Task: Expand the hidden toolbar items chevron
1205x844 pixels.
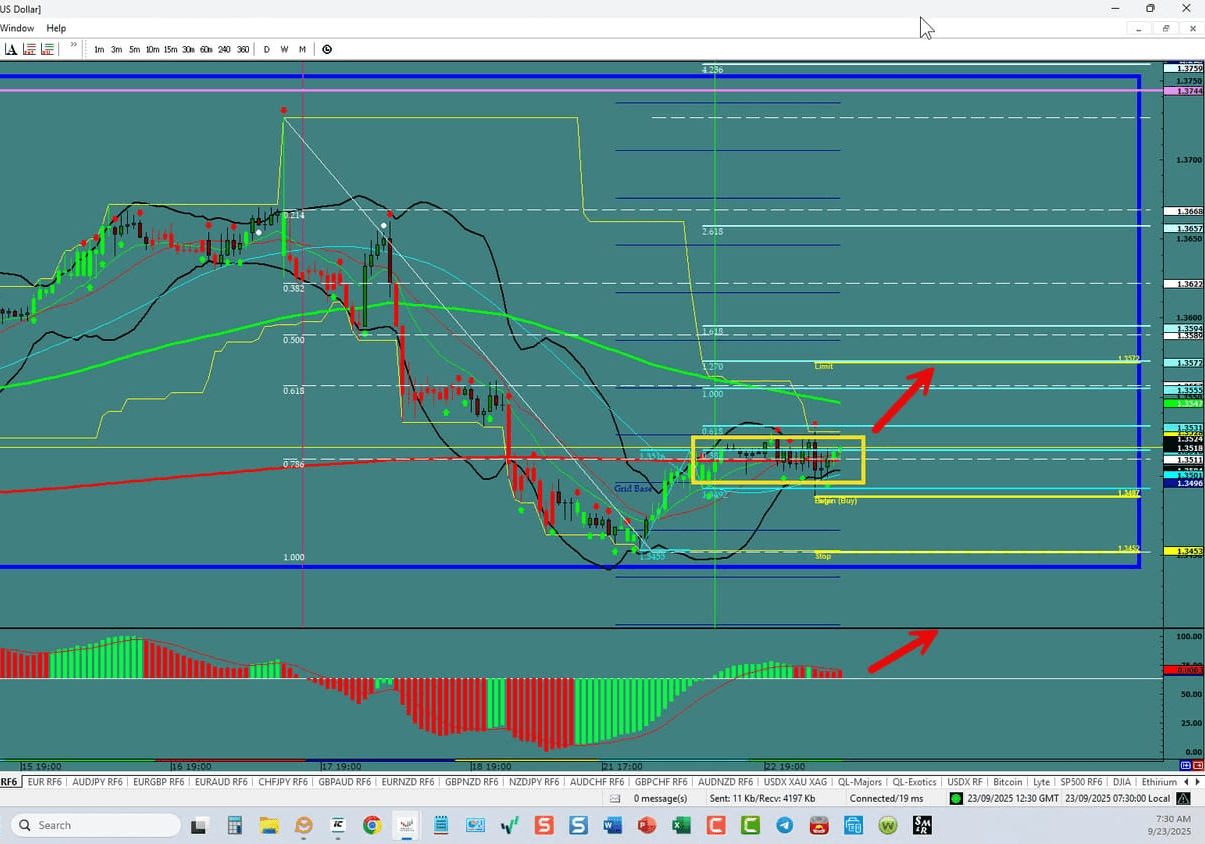Action: coord(74,46)
